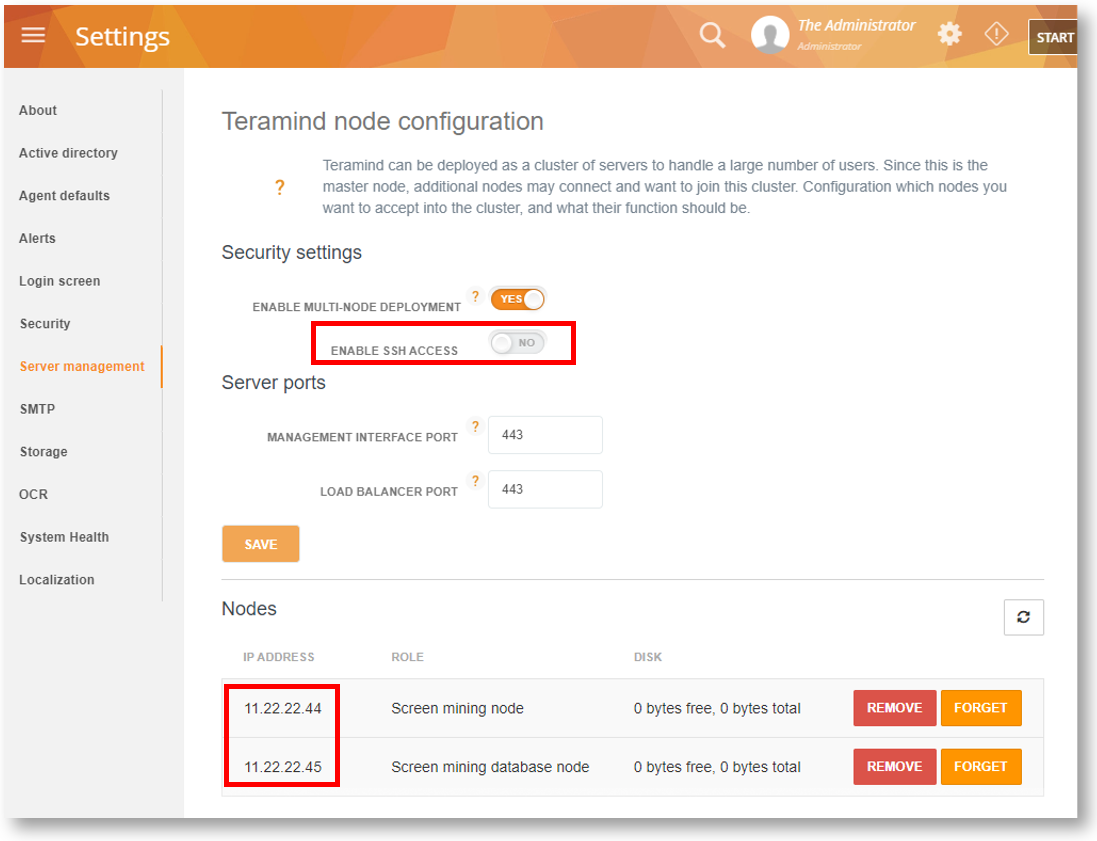The image size is (1097, 841).
Task: Open Login screen settings
Action: [59, 281]
